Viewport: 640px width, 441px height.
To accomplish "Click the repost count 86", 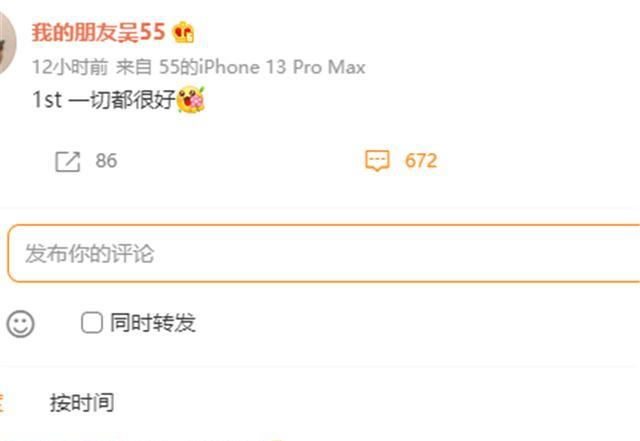I will [x=107, y=161].
